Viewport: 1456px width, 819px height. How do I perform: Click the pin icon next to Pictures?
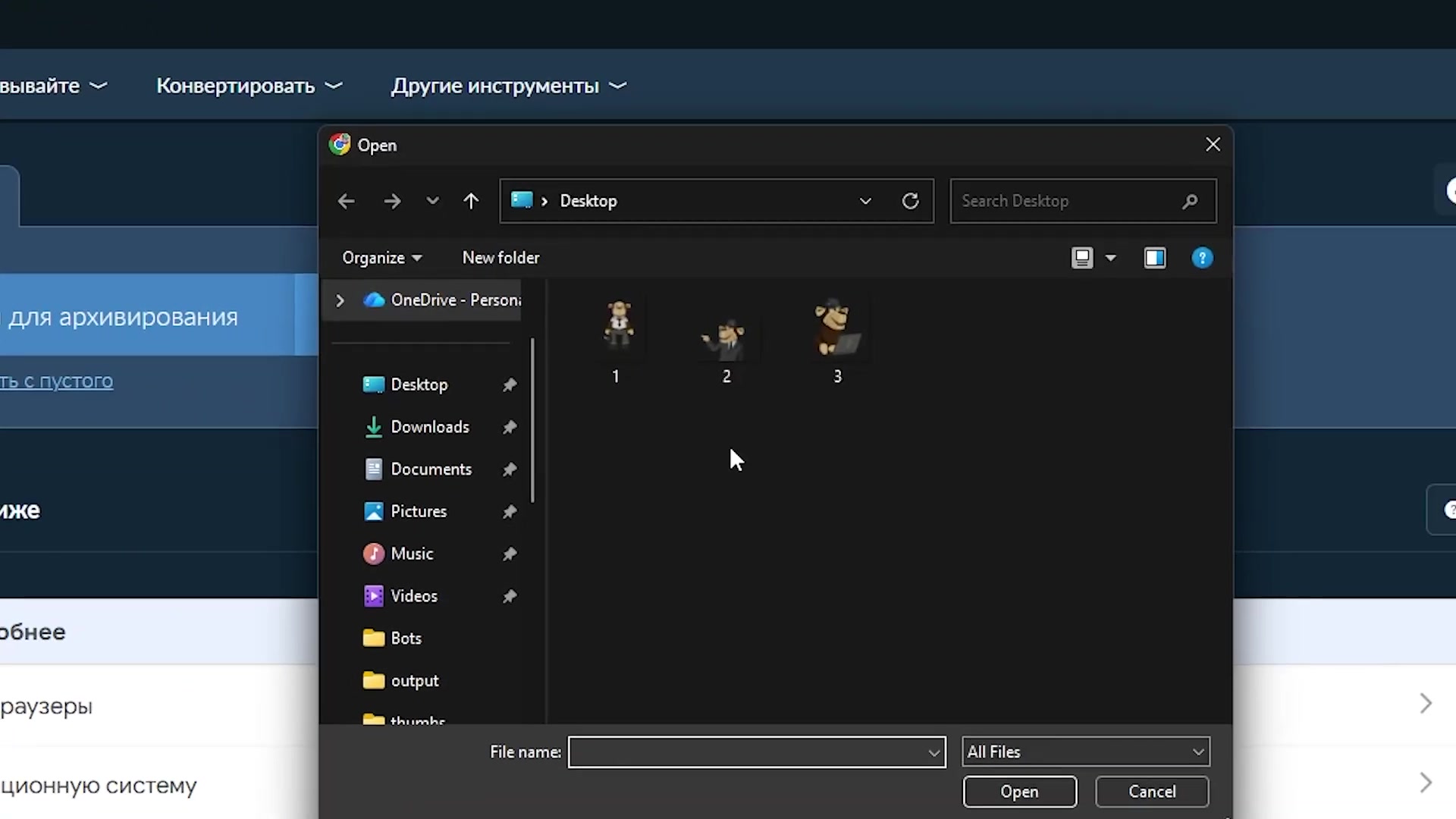tap(510, 513)
